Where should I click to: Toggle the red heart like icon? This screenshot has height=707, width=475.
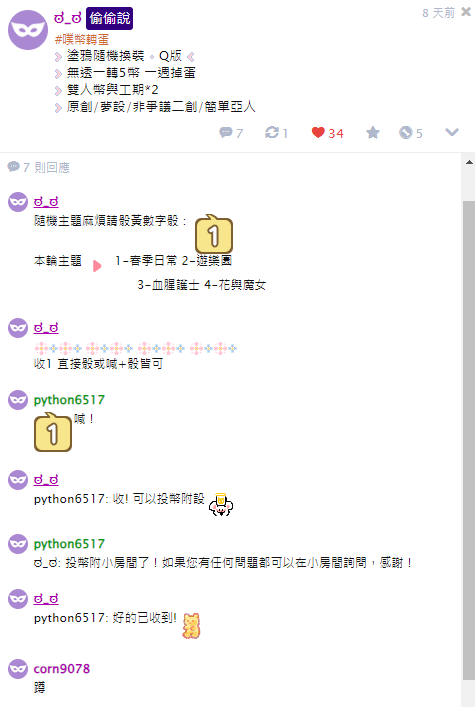click(x=318, y=133)
